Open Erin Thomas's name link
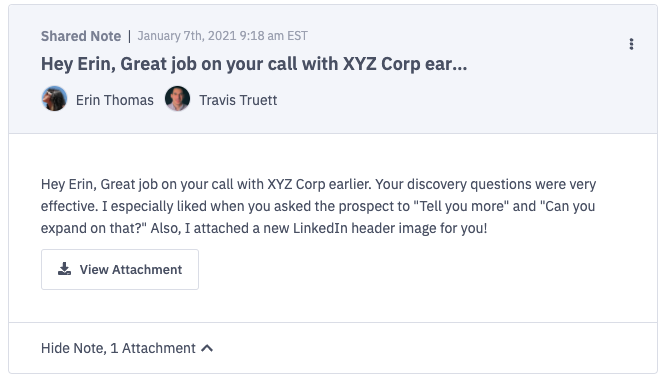The width and height of the screenshot is (667, 378). [x=115, y=100]
